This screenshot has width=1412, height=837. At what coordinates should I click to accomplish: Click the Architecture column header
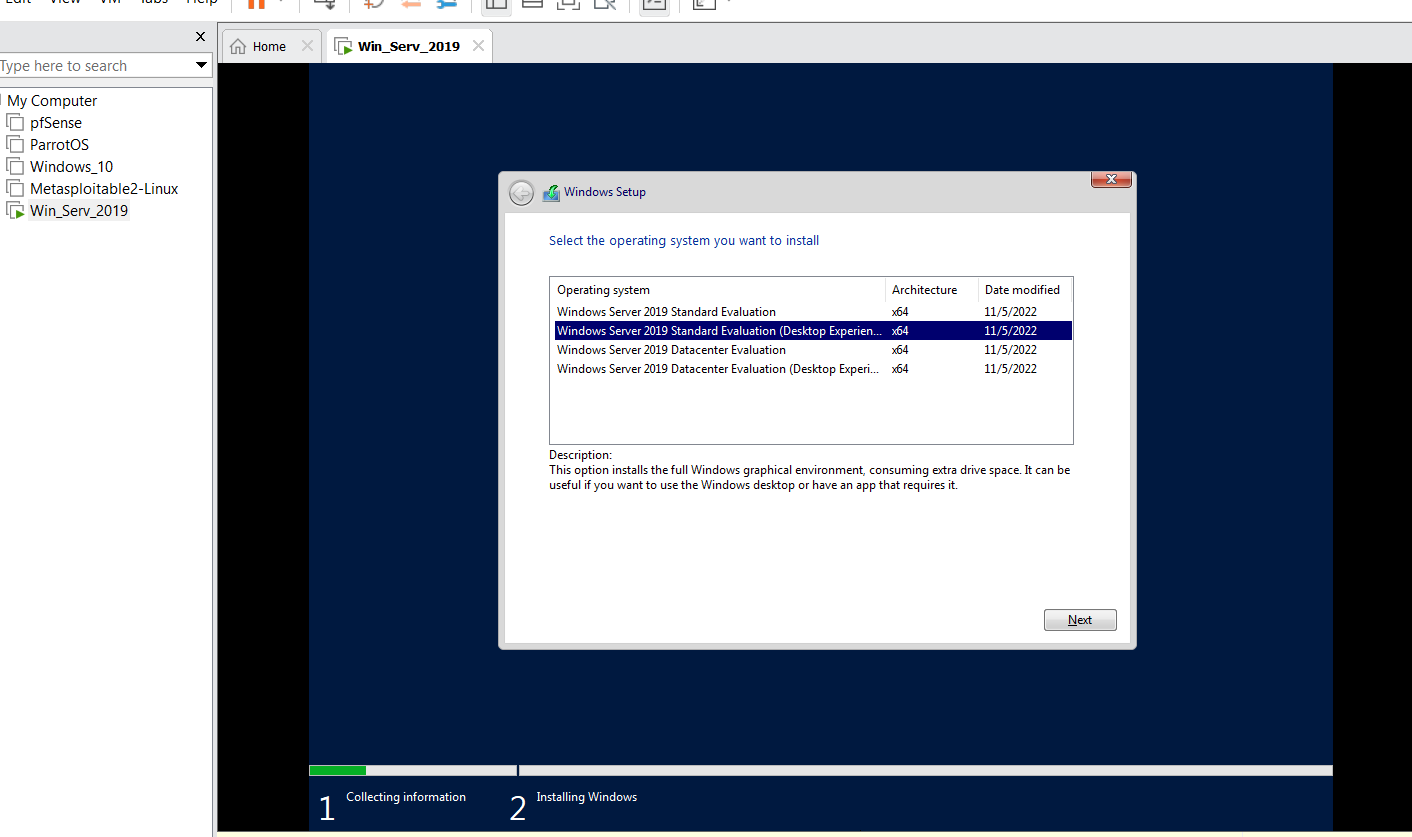(932, 290)
